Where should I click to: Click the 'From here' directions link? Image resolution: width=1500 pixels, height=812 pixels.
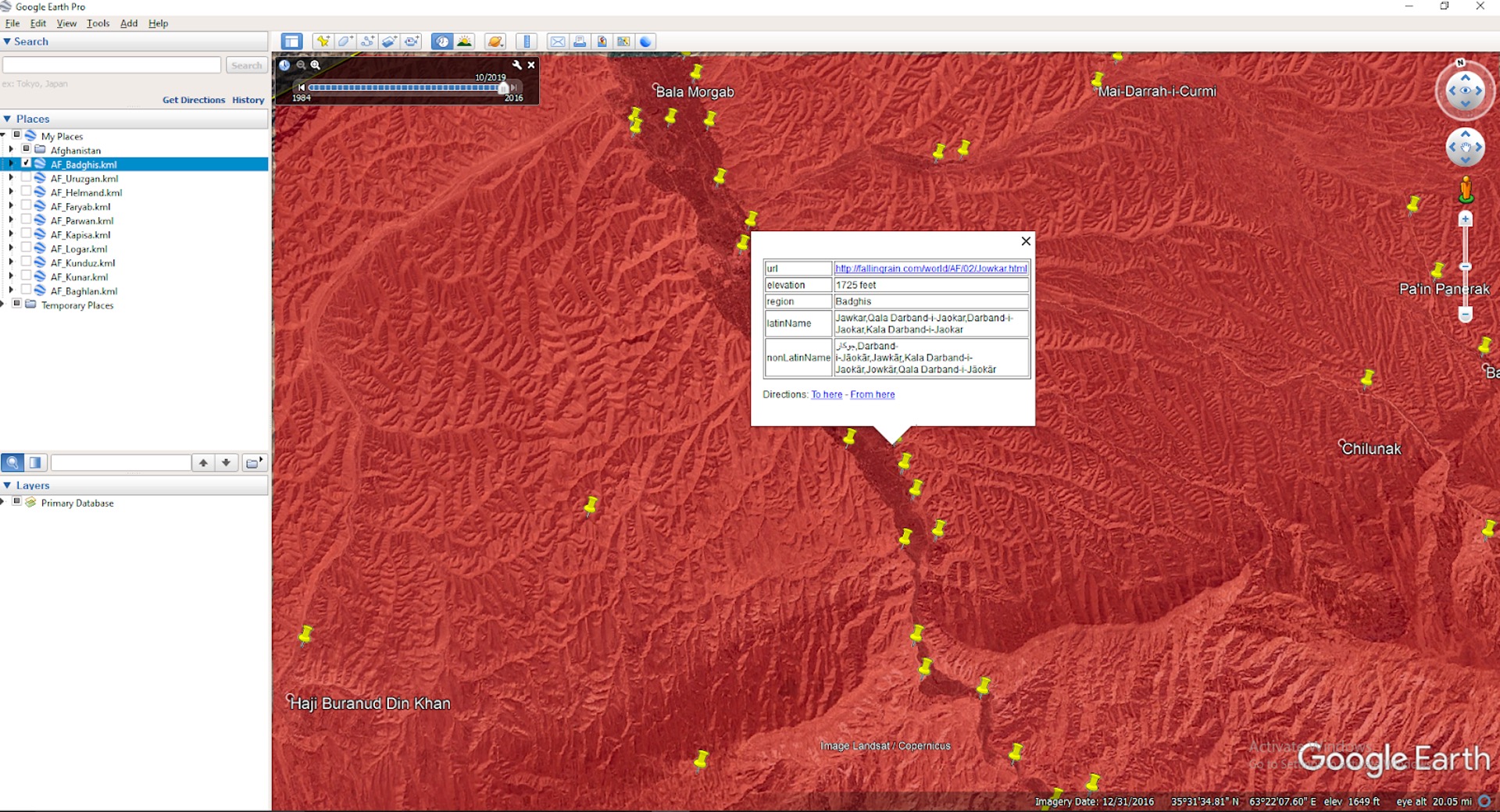coord(873,394)
